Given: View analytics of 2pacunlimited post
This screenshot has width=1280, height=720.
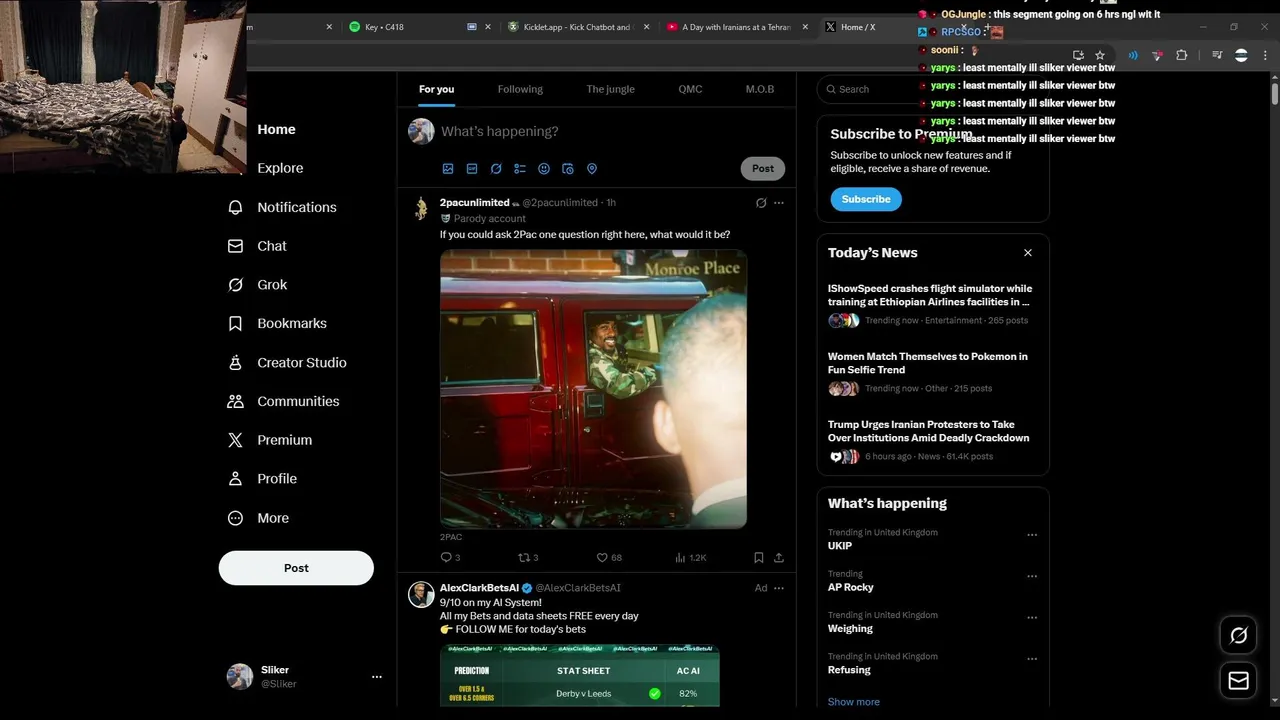Looking at the screenshot, I should 680,557.
